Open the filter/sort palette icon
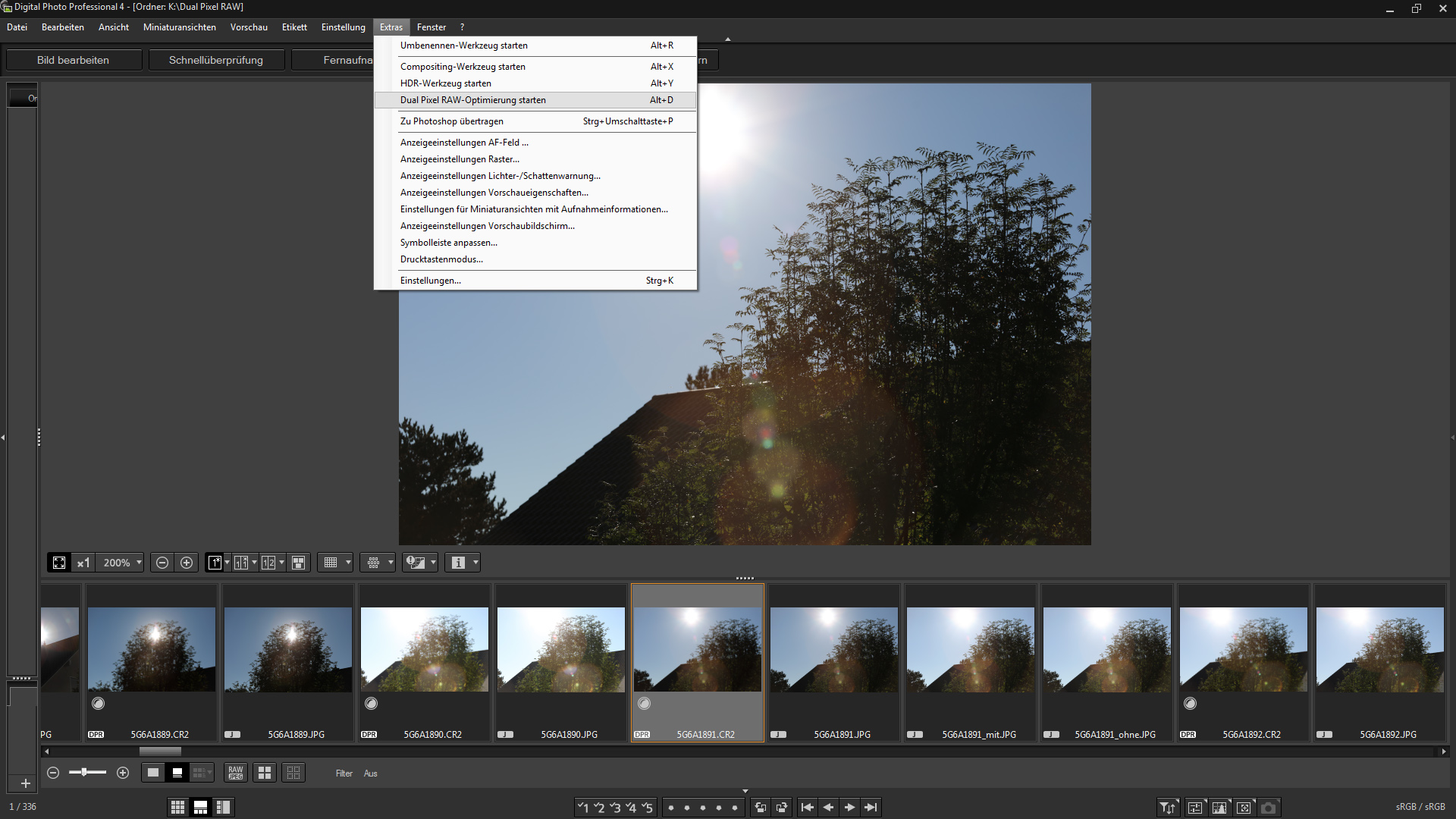Image resolution: width=1456 pixels, height=819 pixels. click(x=1168, y=808)
